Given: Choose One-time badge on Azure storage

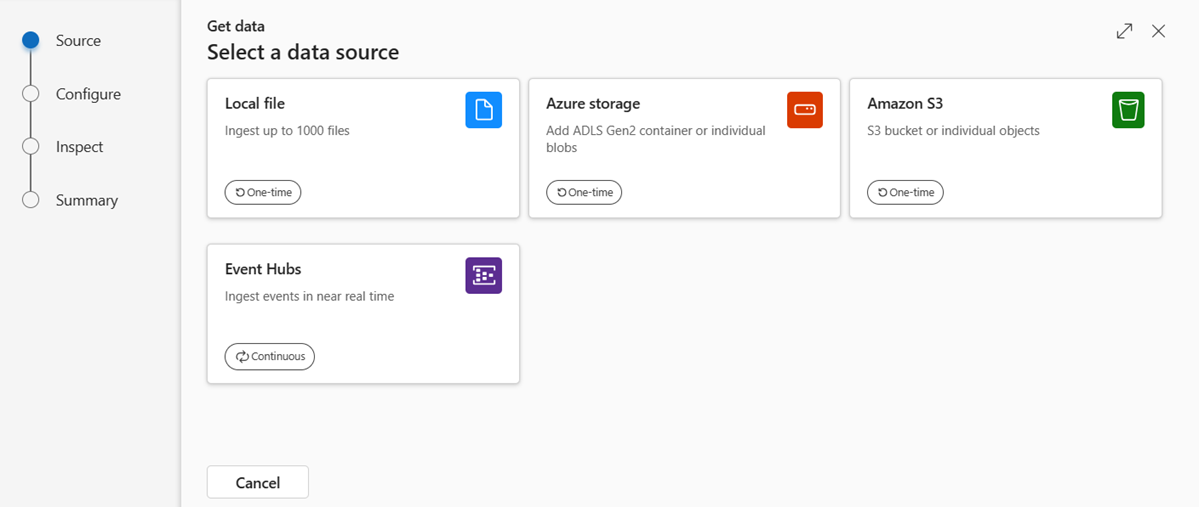Looking at the screenshot, I should [584, 193].
